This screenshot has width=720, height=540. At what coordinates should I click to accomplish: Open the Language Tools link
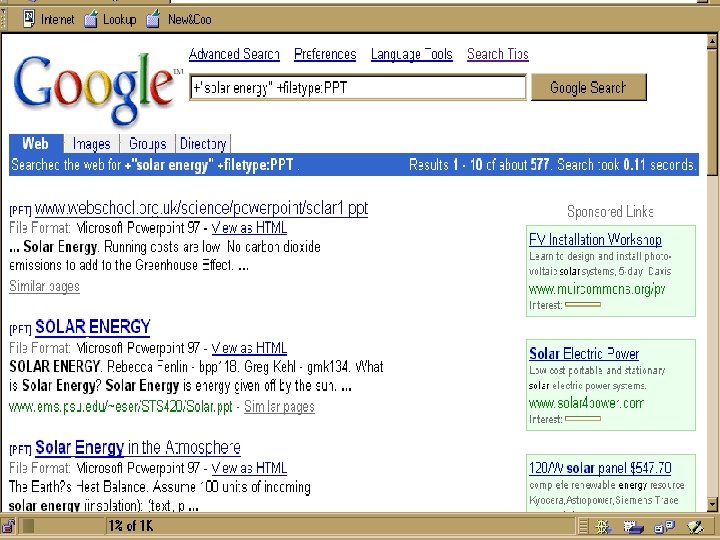(411, 55)
